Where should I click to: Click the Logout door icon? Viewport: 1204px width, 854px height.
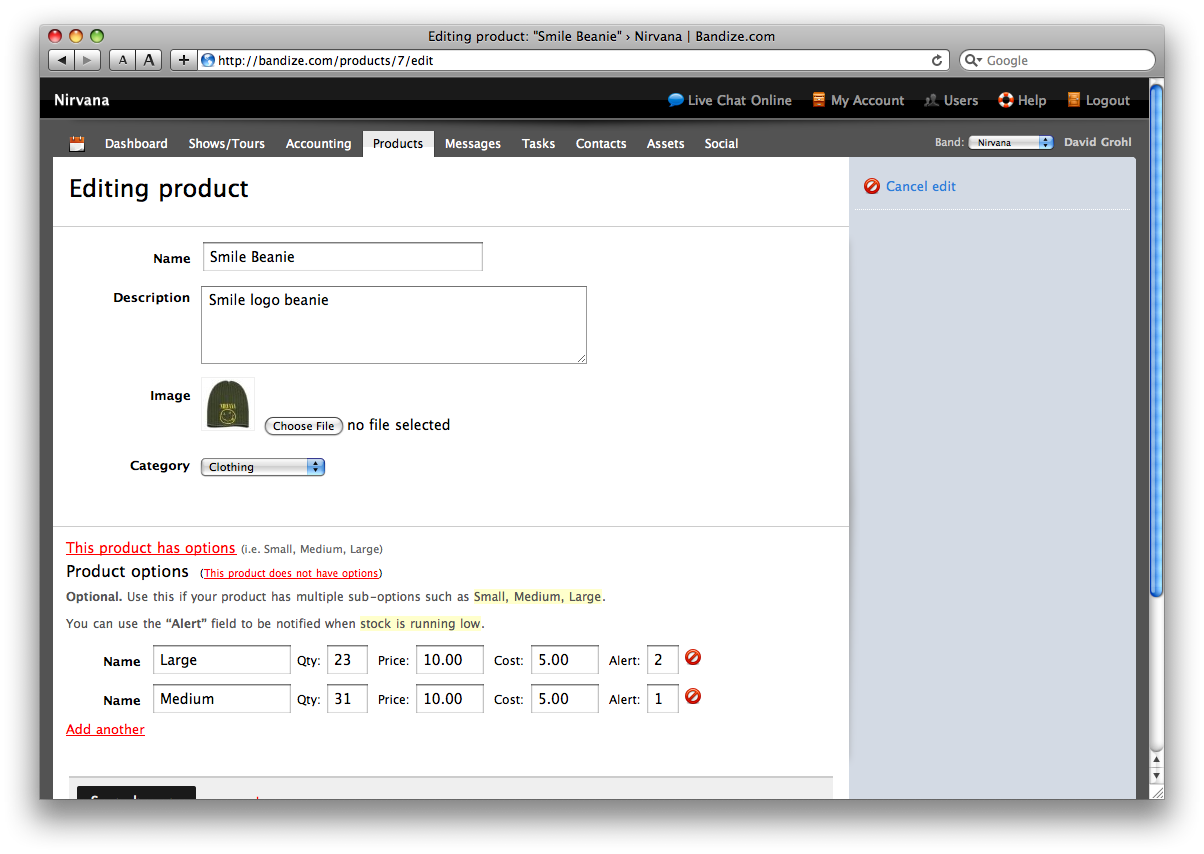[1074, 100]
